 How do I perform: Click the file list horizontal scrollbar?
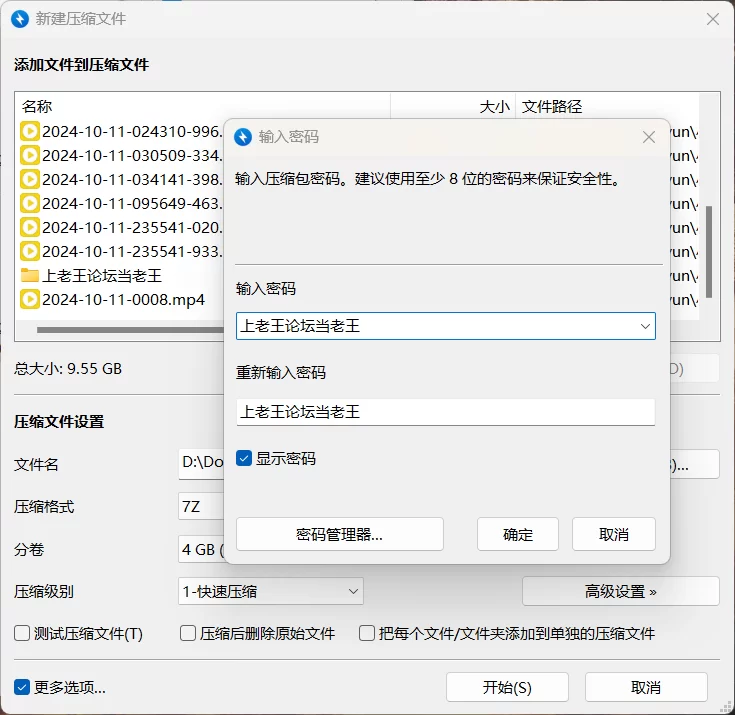click(x=130, y=330)
